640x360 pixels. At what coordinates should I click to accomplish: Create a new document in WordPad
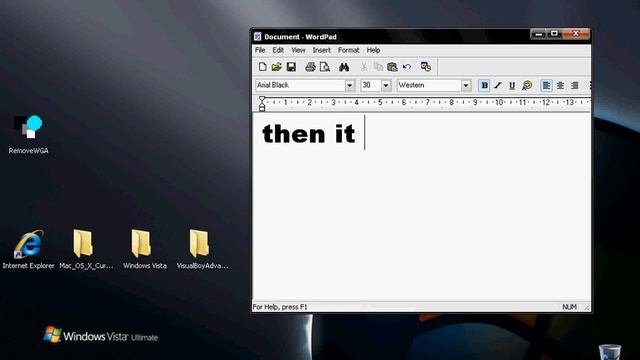pos(262,67)
